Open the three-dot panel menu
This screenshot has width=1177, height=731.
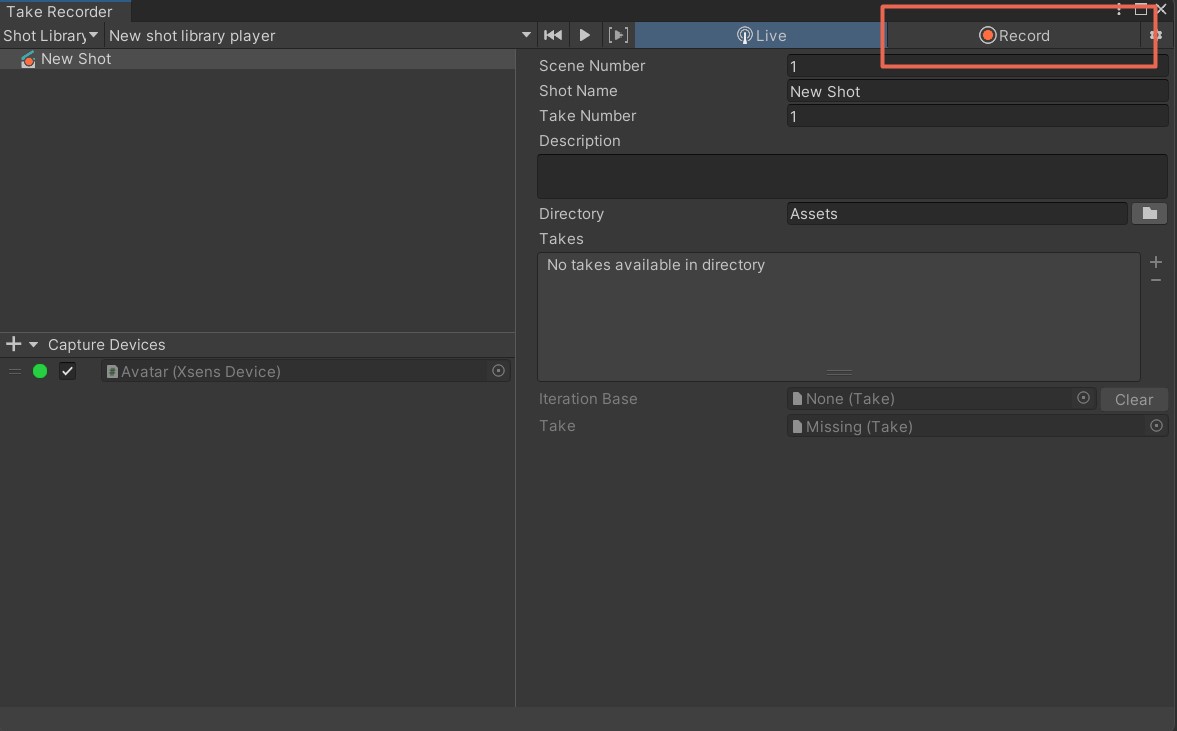[1119, 8]
